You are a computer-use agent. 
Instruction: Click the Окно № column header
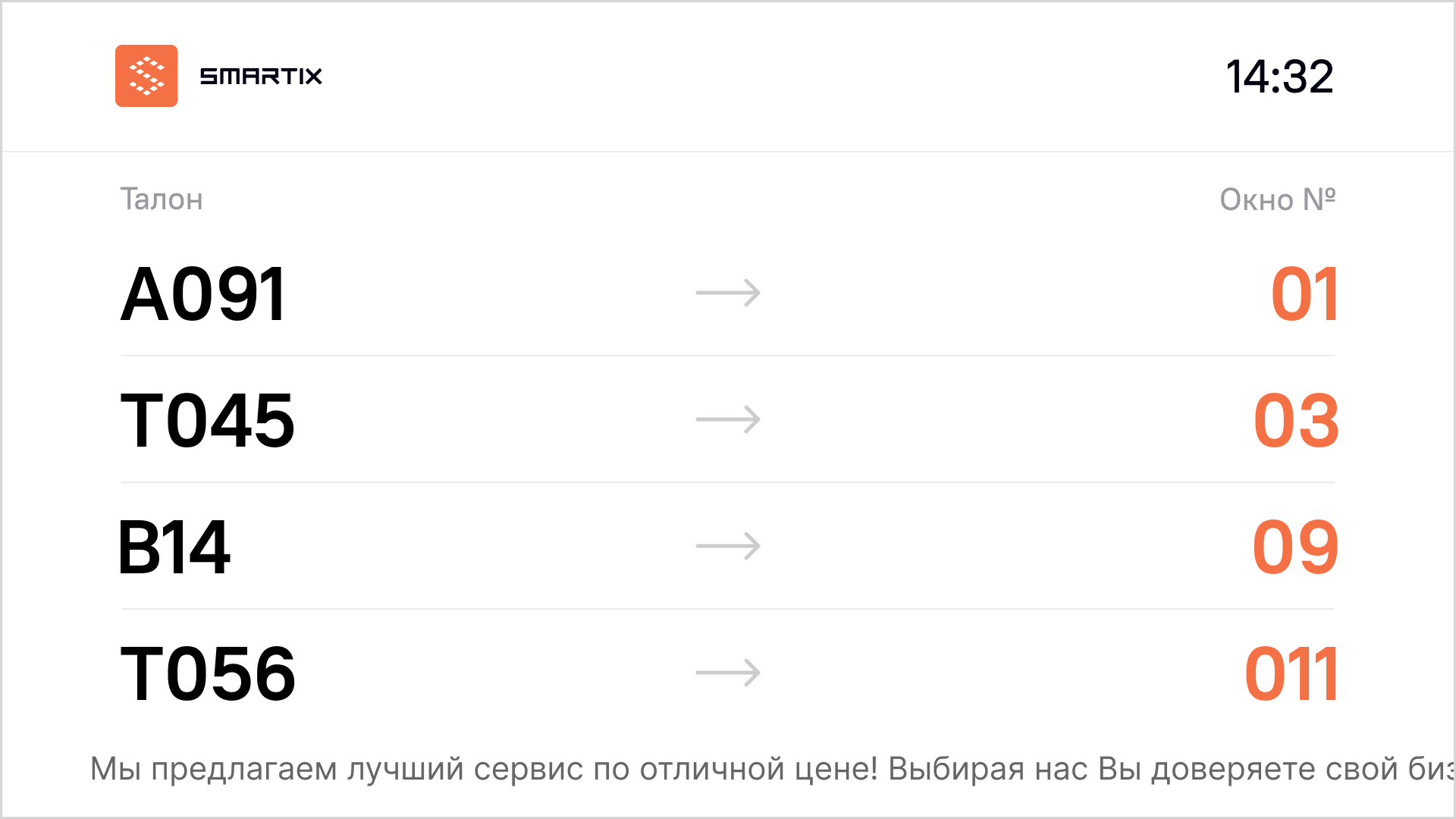1277,199
